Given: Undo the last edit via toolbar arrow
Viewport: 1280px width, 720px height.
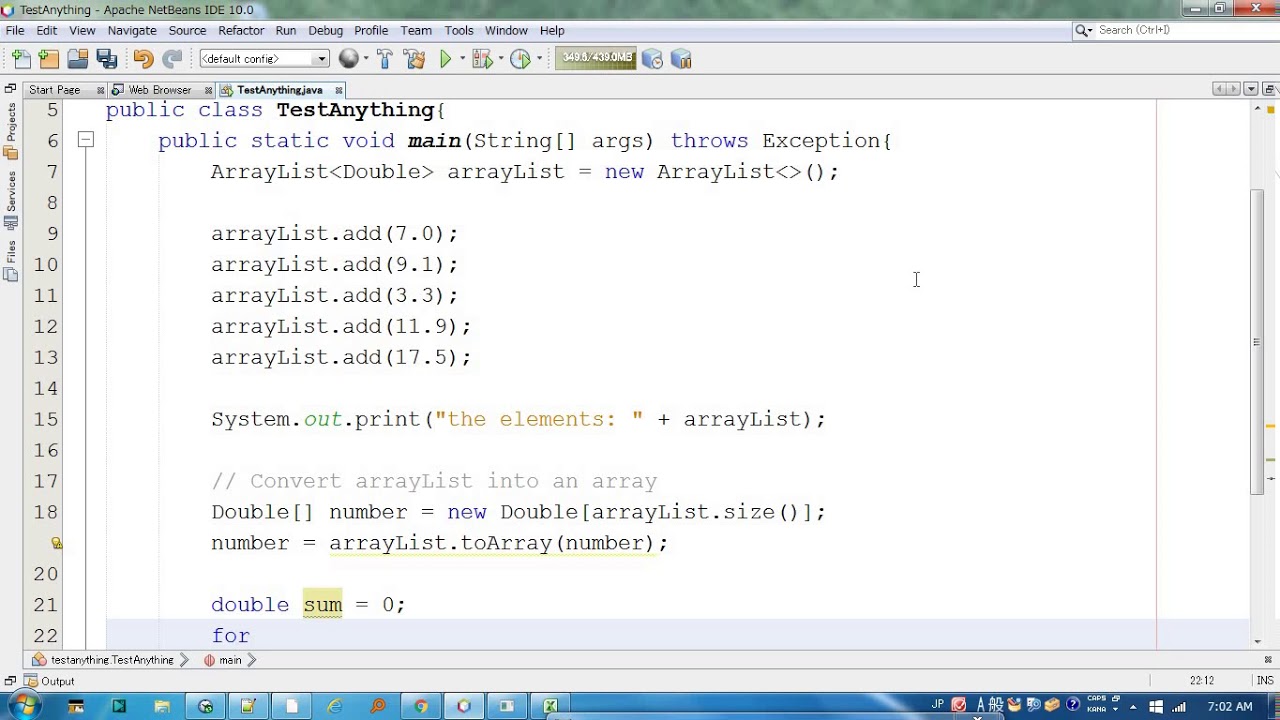Looking at the screenshot, I should click(143, 59).
